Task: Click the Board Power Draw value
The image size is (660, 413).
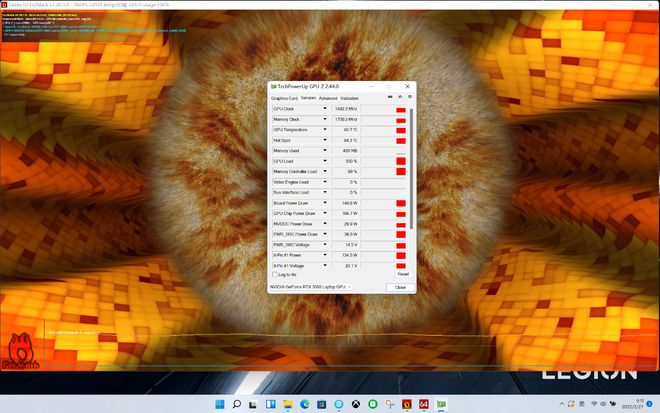Action: coord(345,203)
